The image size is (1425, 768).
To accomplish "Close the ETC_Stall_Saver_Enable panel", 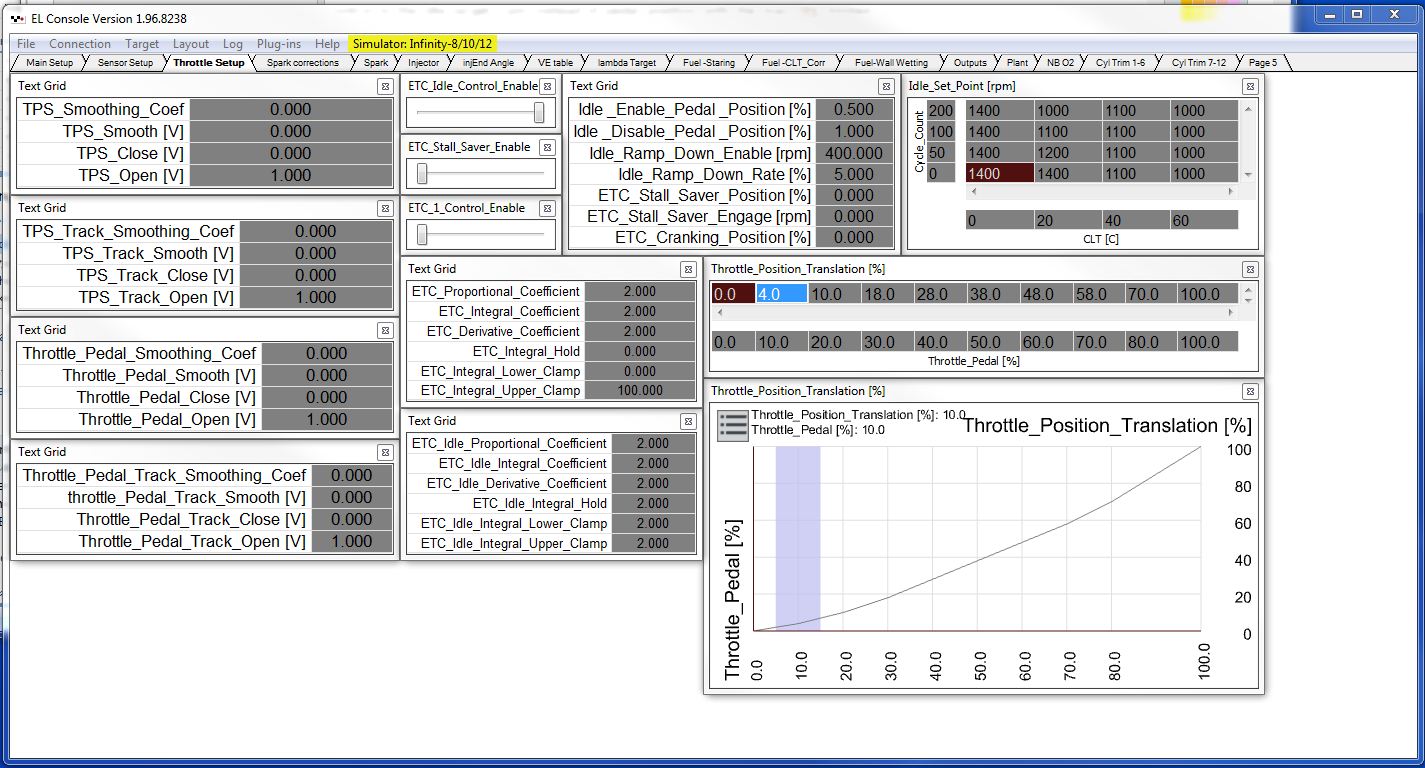I will click(549, 148).
